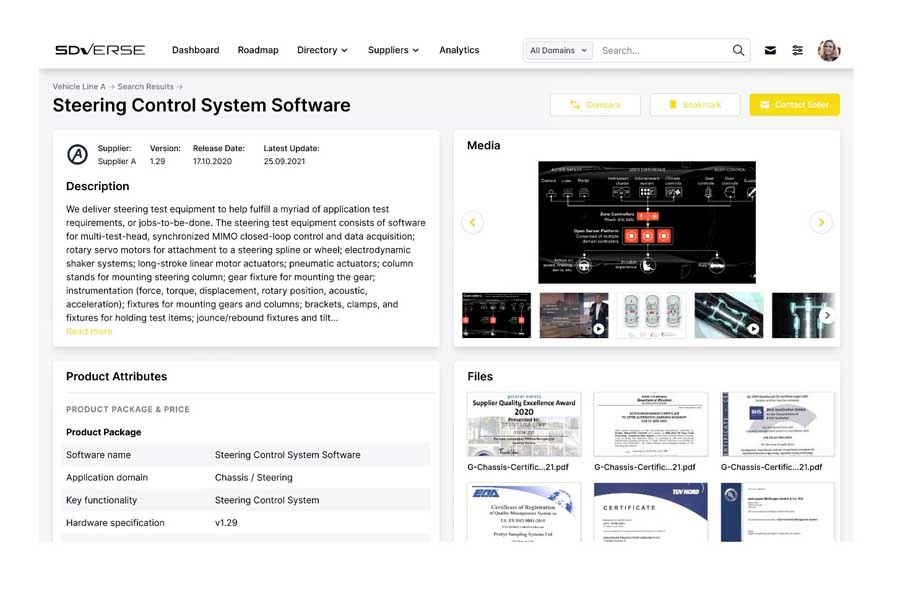This screenshot has width=900, height=600.
Task: Click the Contact Seller button
Action: (794, 105)
